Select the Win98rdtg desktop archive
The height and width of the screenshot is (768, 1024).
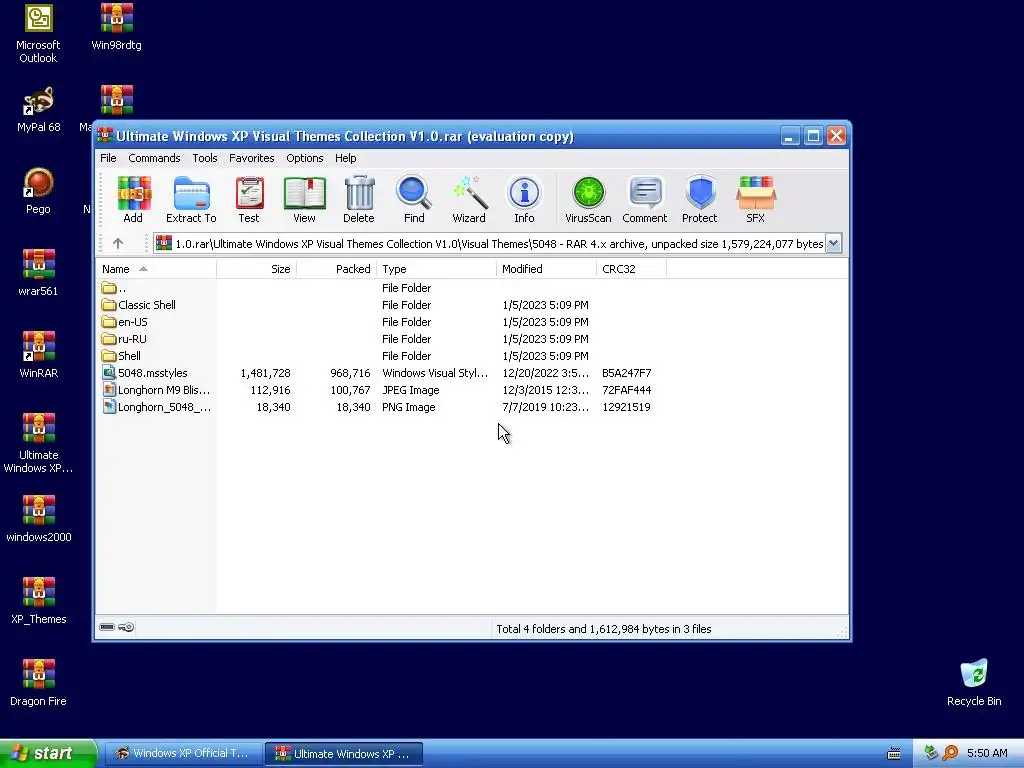[116, 27]
